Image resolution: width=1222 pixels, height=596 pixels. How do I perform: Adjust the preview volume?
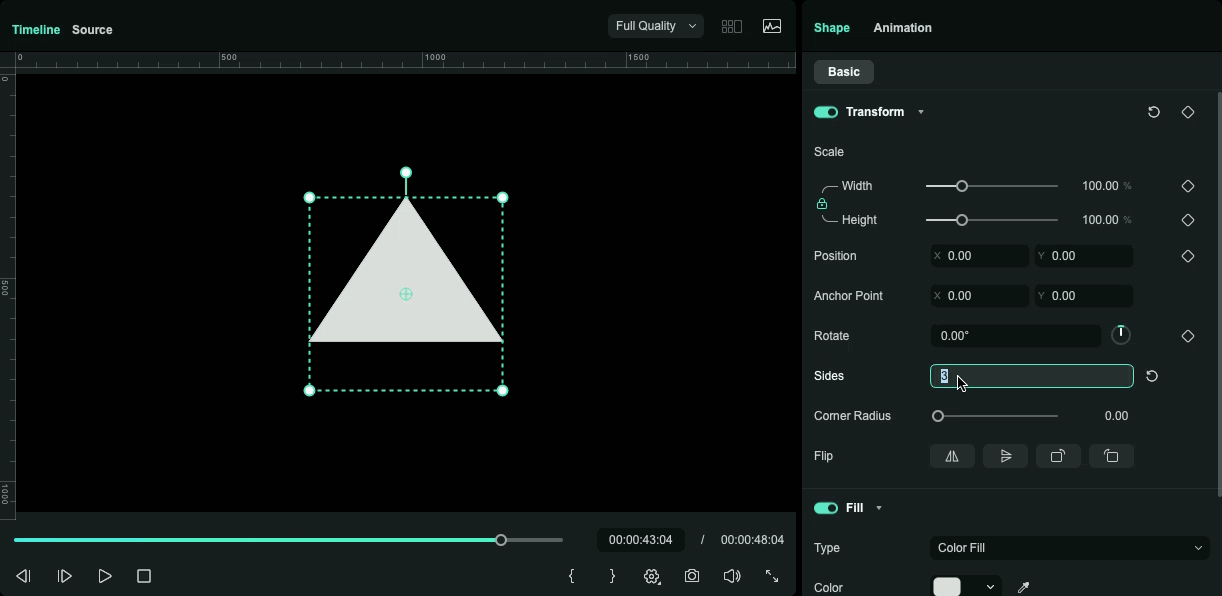(x=732, y=576)
